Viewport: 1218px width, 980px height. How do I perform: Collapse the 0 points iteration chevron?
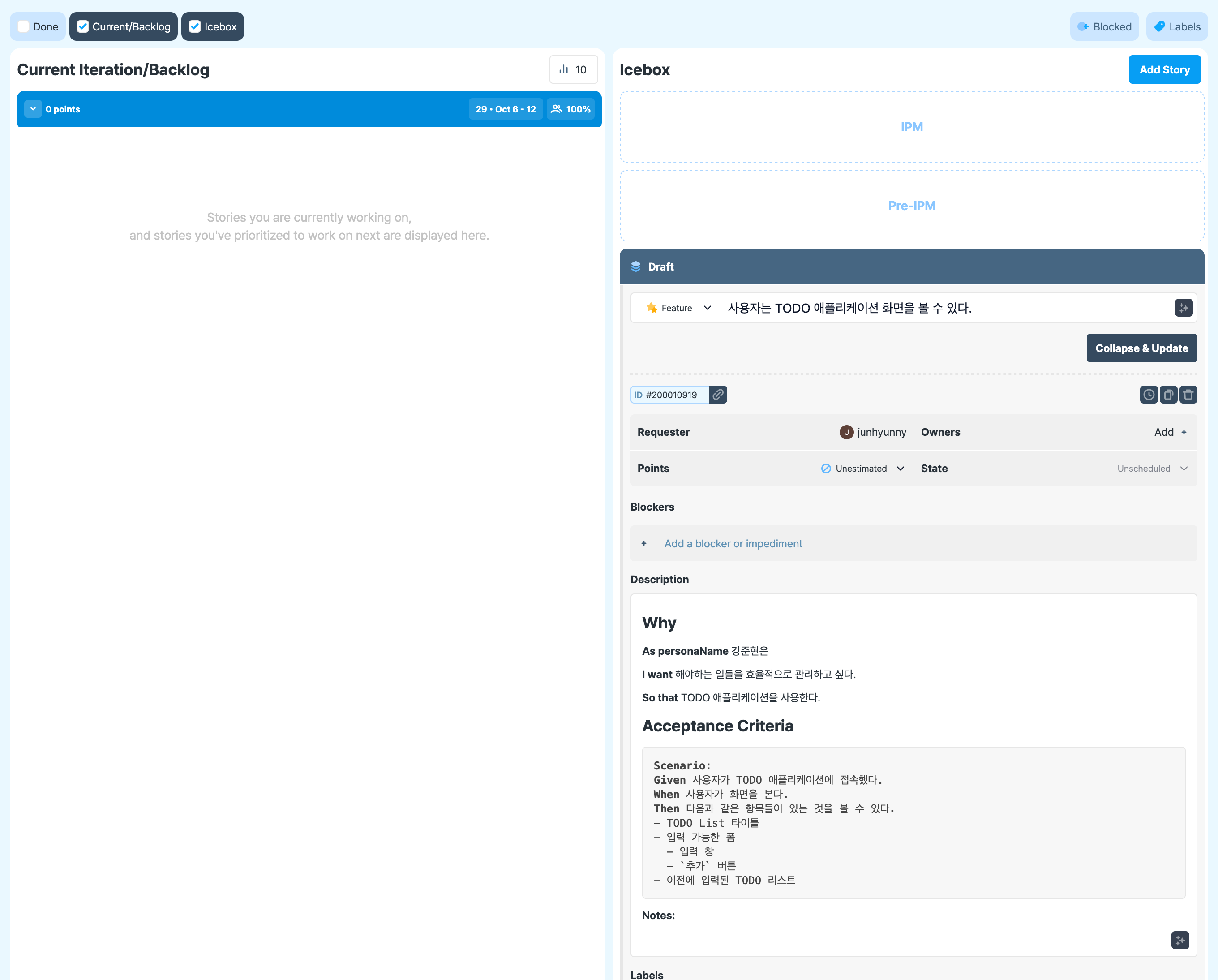pos(33,109)
